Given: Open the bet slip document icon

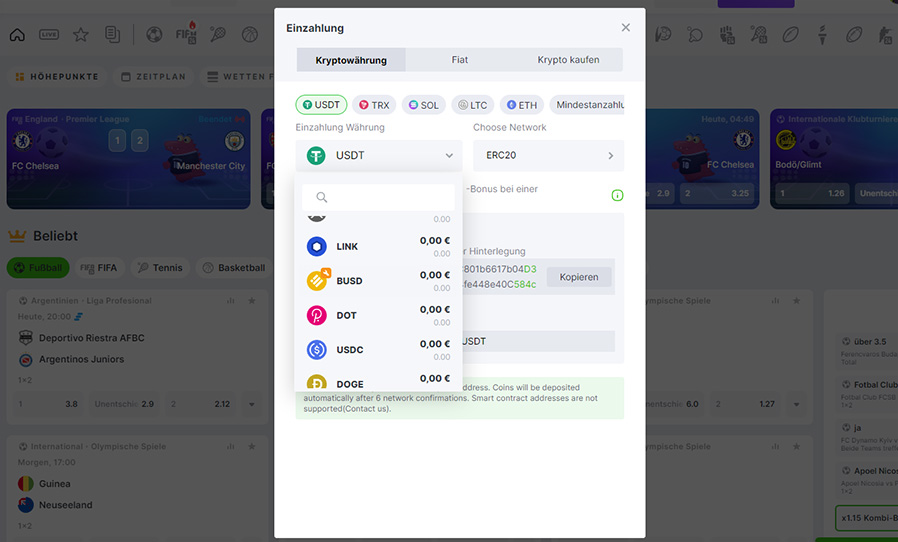Looking at the screenshot, I should point(112,34).
